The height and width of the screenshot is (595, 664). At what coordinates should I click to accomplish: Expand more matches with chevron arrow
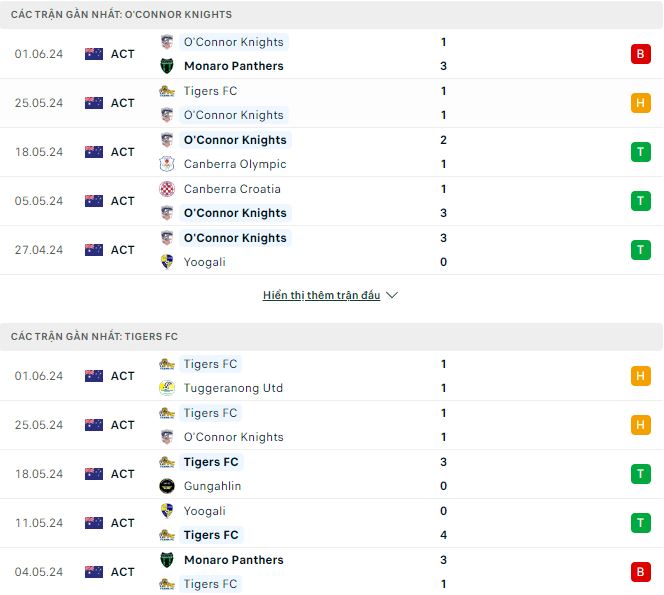(392, 296)
